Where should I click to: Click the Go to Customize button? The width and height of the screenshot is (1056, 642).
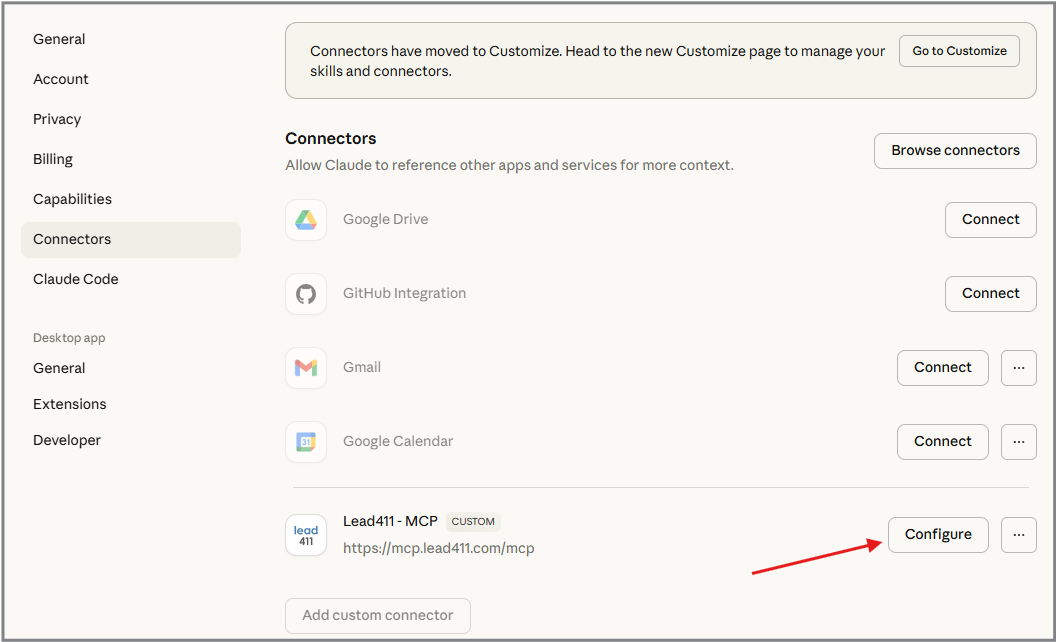point(959,51)
